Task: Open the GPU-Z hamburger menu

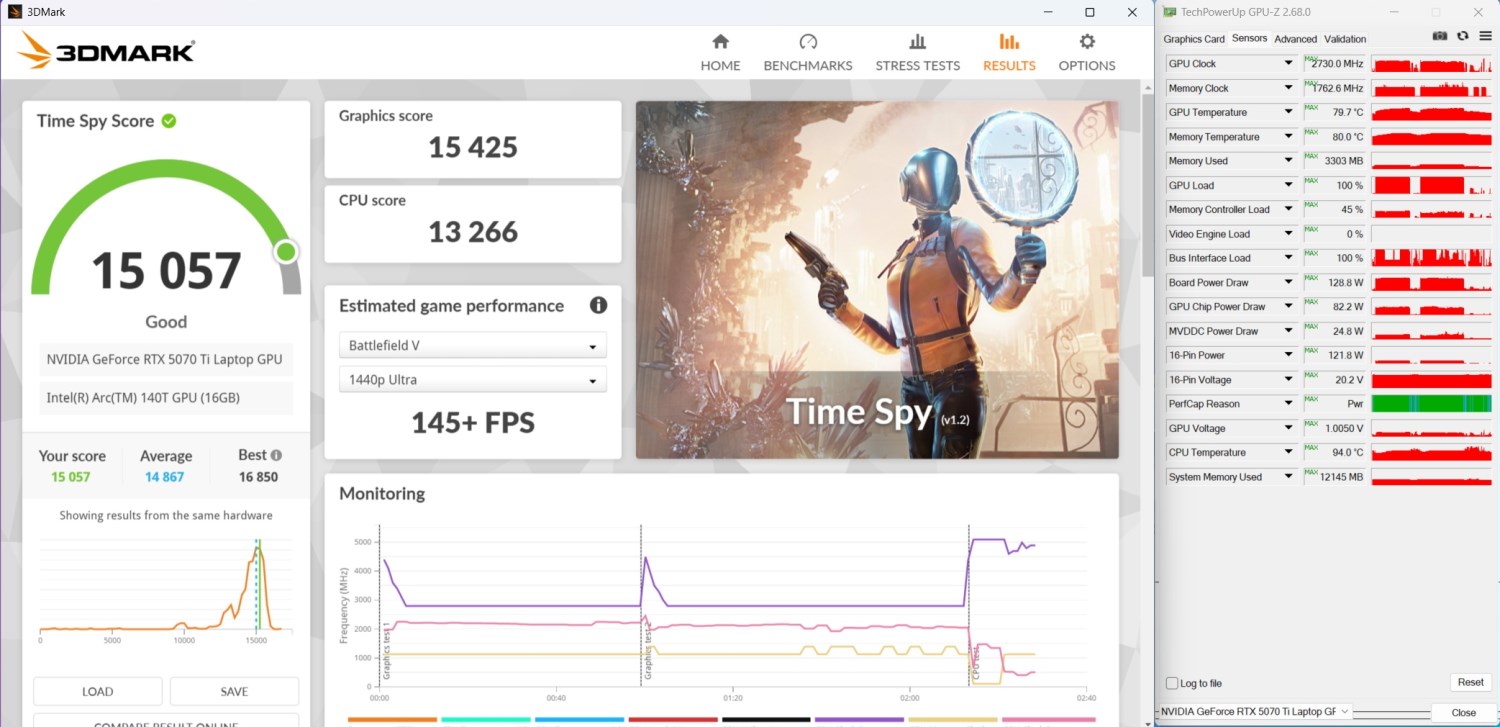Action: click(x=1485, y=37)
